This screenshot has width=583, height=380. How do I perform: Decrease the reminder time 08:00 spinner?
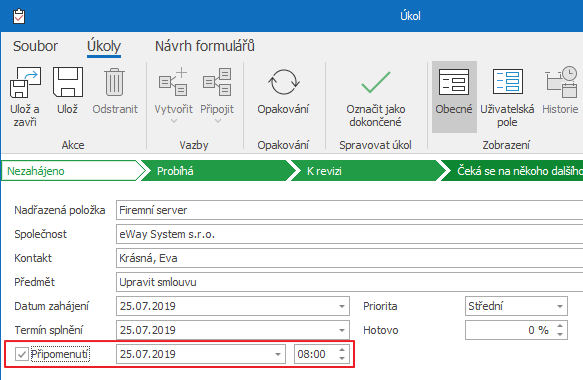pyautogui.click(x=342, y=358)
